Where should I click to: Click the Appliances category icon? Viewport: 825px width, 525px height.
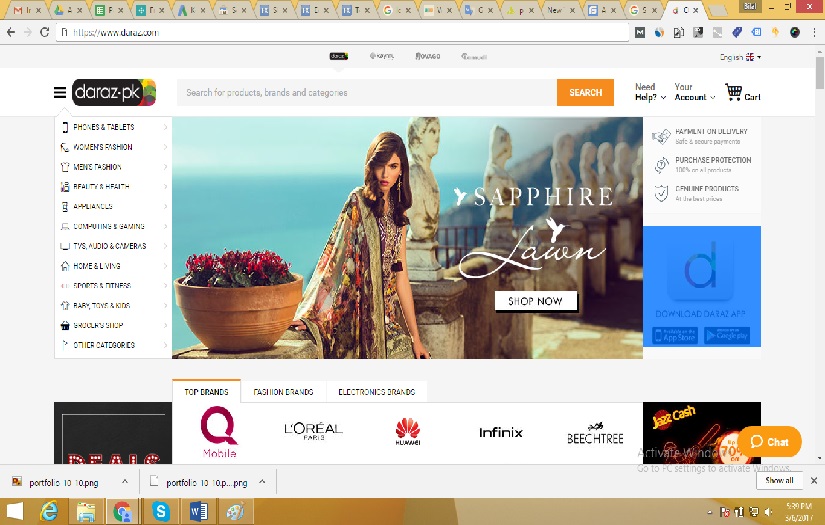[x=65, y=207]
